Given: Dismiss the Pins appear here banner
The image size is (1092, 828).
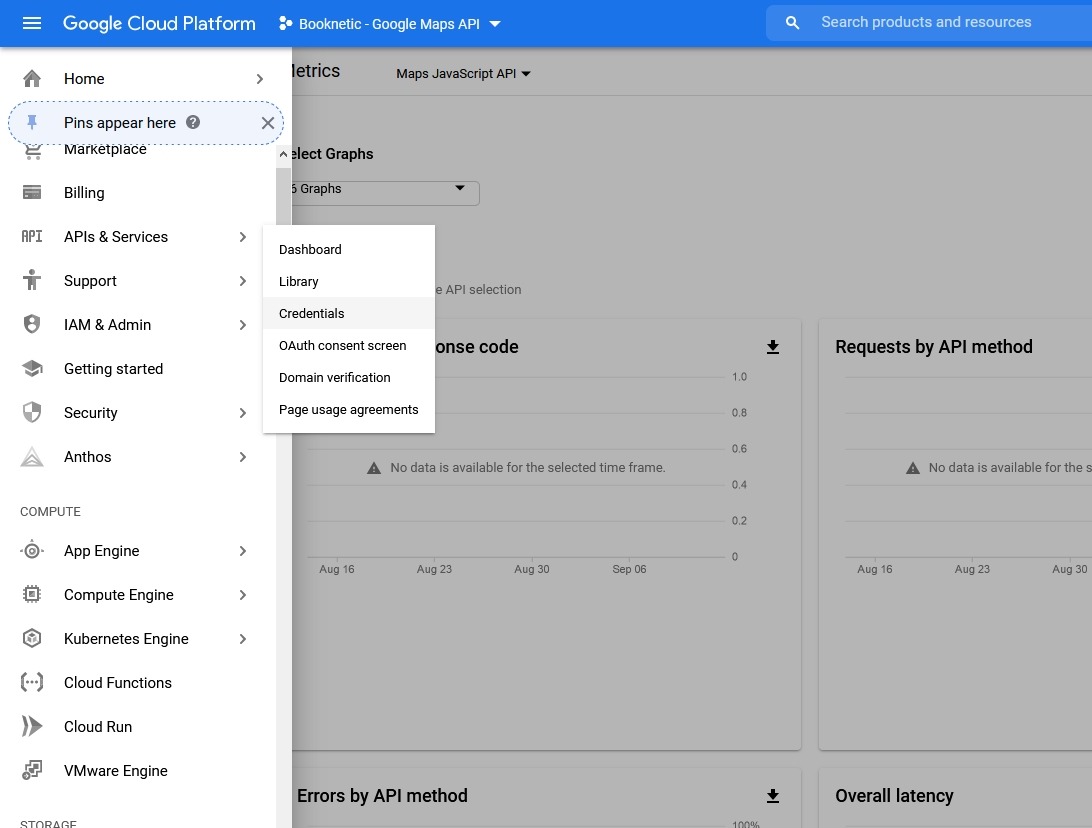Looking at the screenshot, I should click(x=267, y=123).
